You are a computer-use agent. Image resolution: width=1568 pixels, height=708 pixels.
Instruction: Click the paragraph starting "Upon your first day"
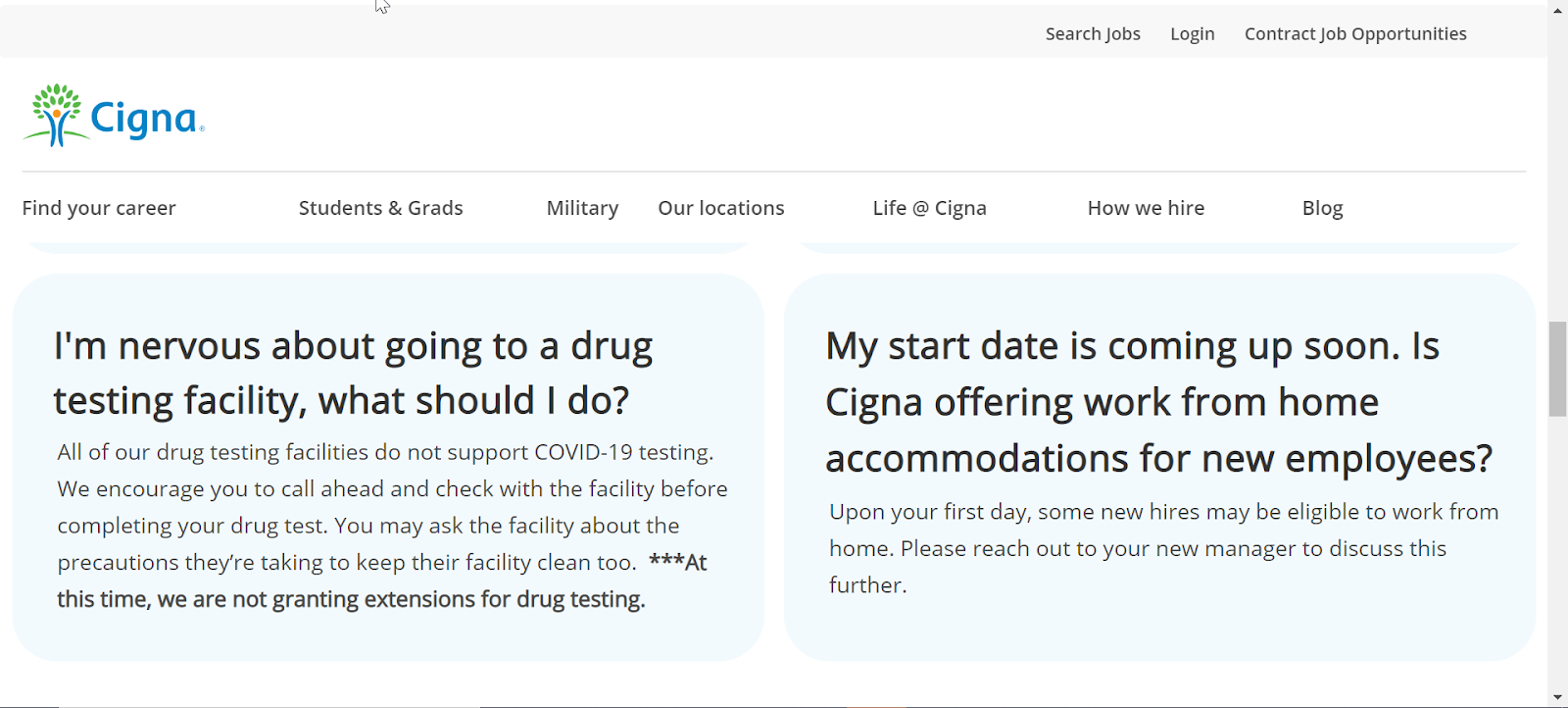tap(1164, 548)
